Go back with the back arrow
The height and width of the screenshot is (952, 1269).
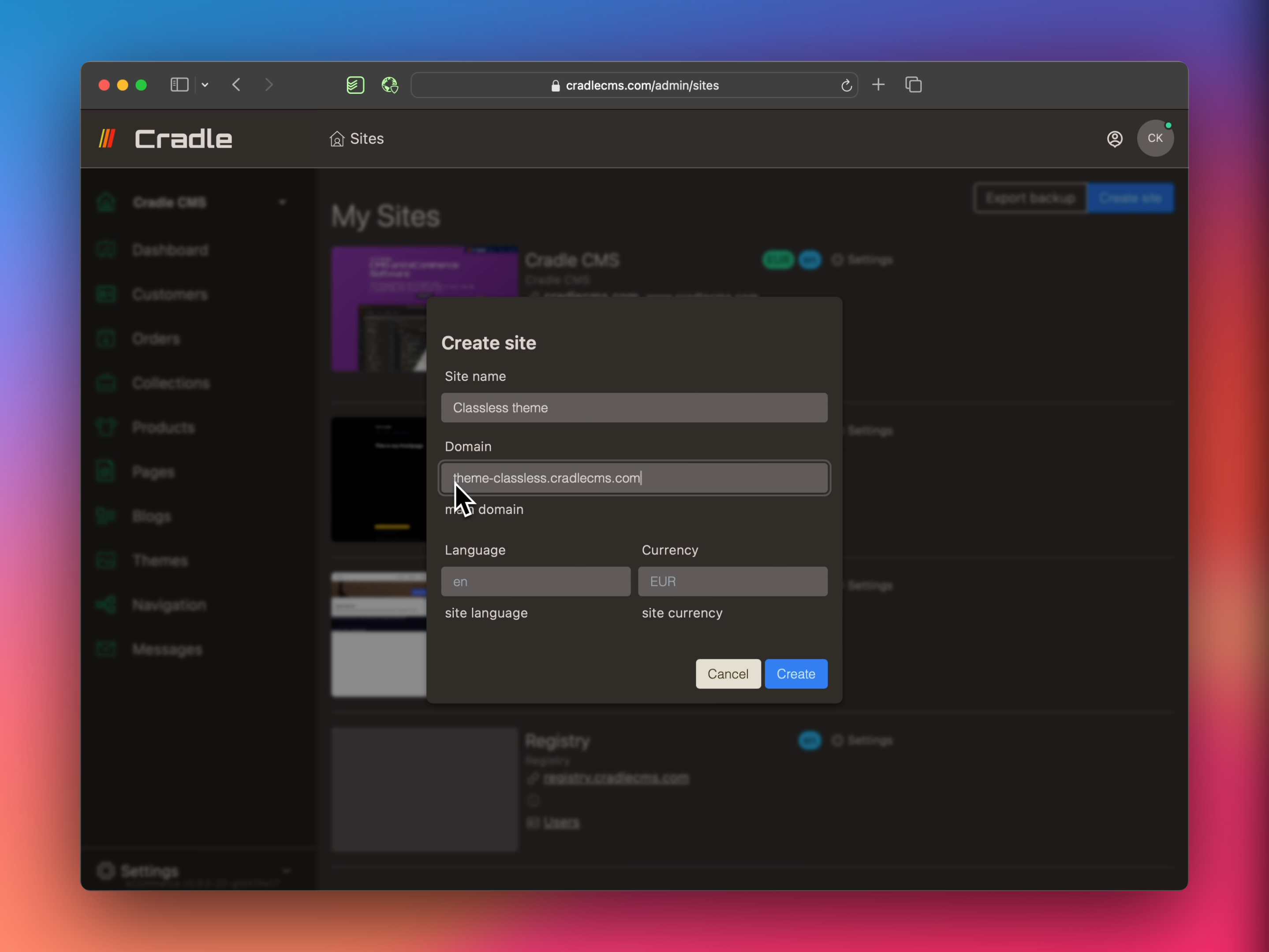(236, 85)
